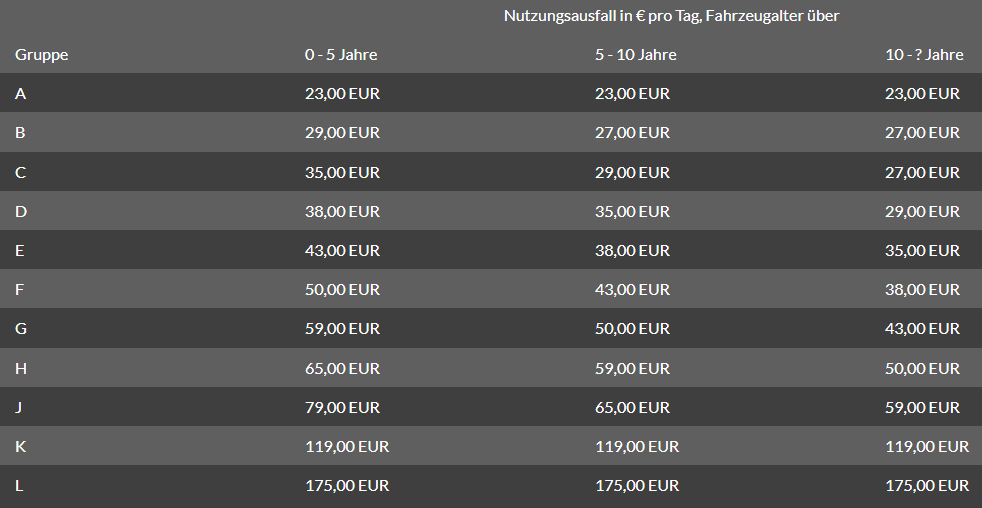Viewport: 982px width, 508px height.
Task: Click 29,00 EUR in group B's 0-5 Jahre column
Action: point(342,132)
